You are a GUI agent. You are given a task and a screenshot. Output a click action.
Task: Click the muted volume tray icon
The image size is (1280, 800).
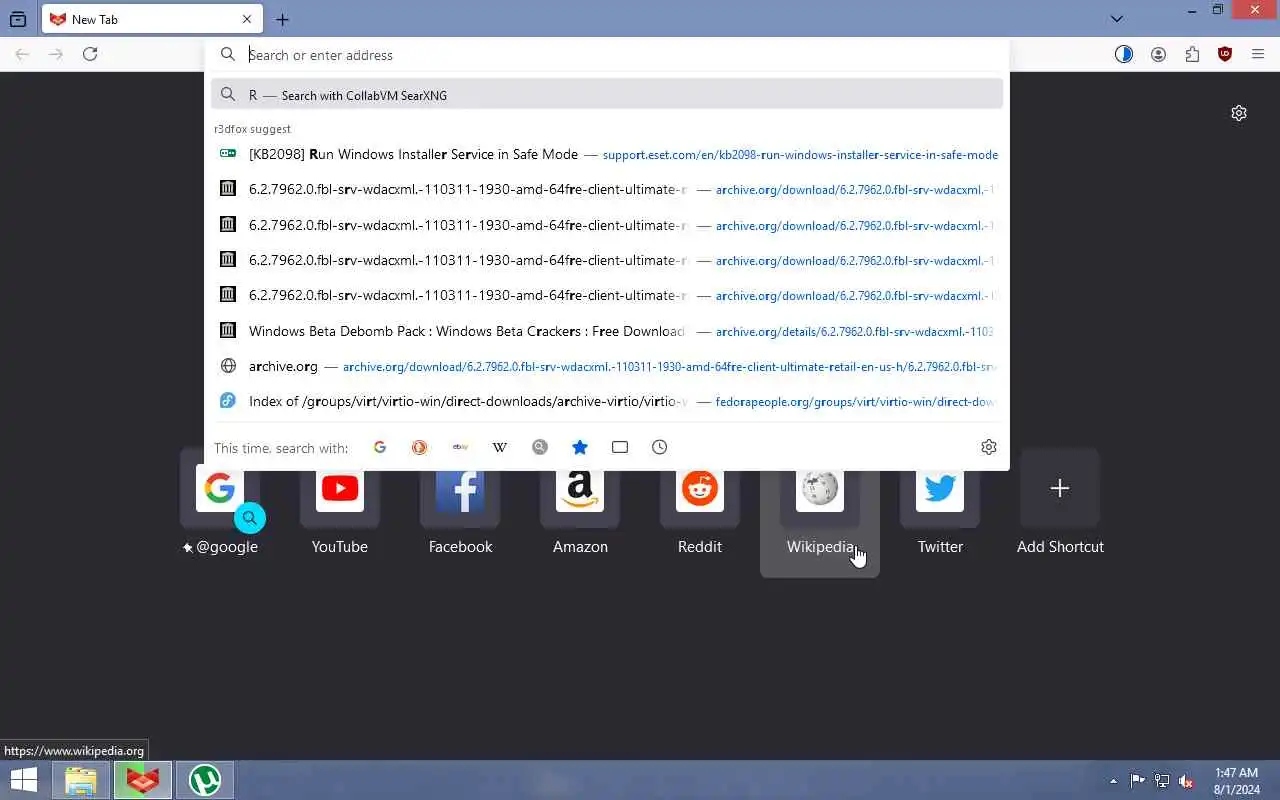pyautogui.click(x=1186, y=781)
